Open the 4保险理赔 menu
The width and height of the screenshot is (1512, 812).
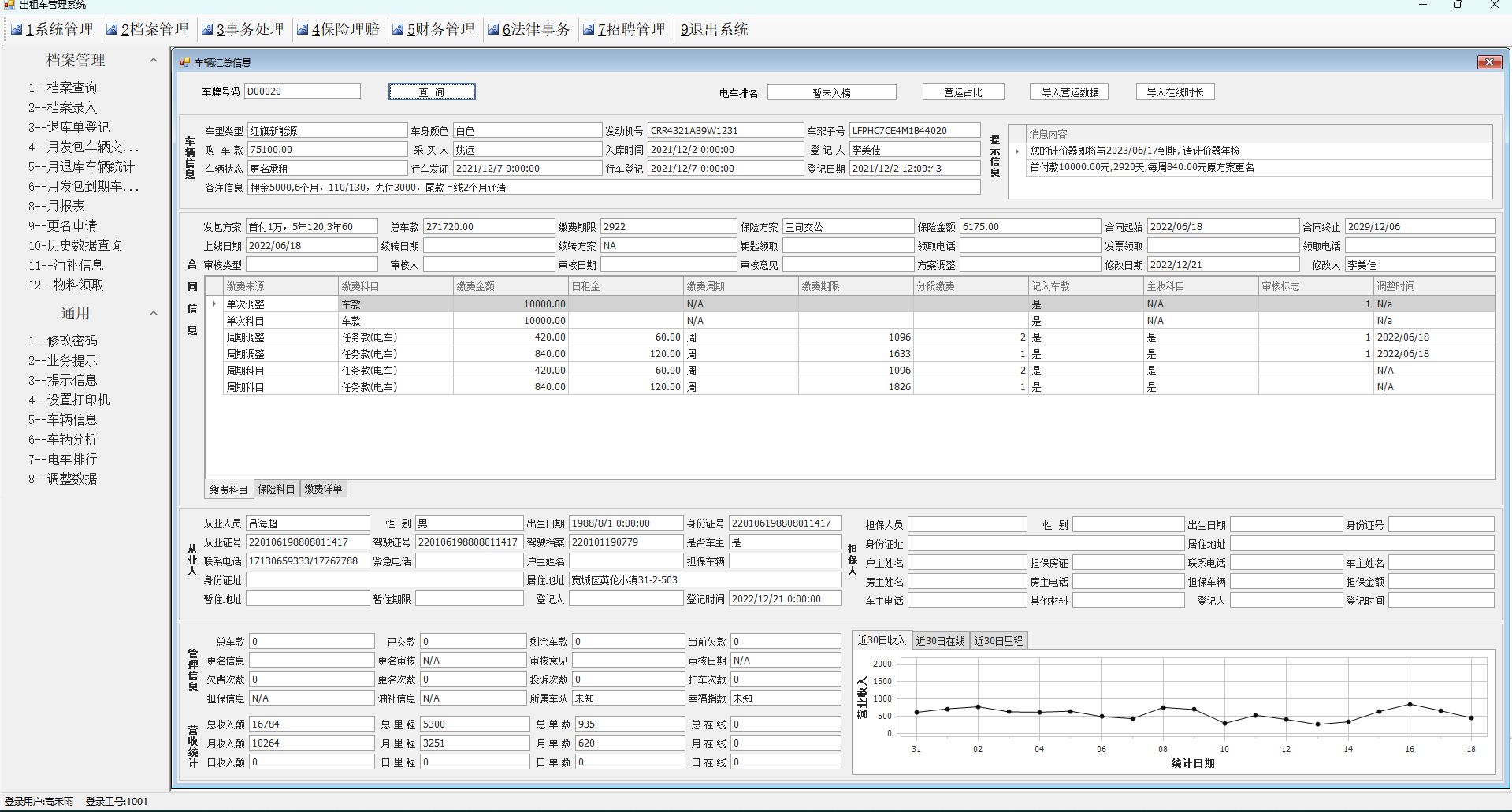pos(345,30)
